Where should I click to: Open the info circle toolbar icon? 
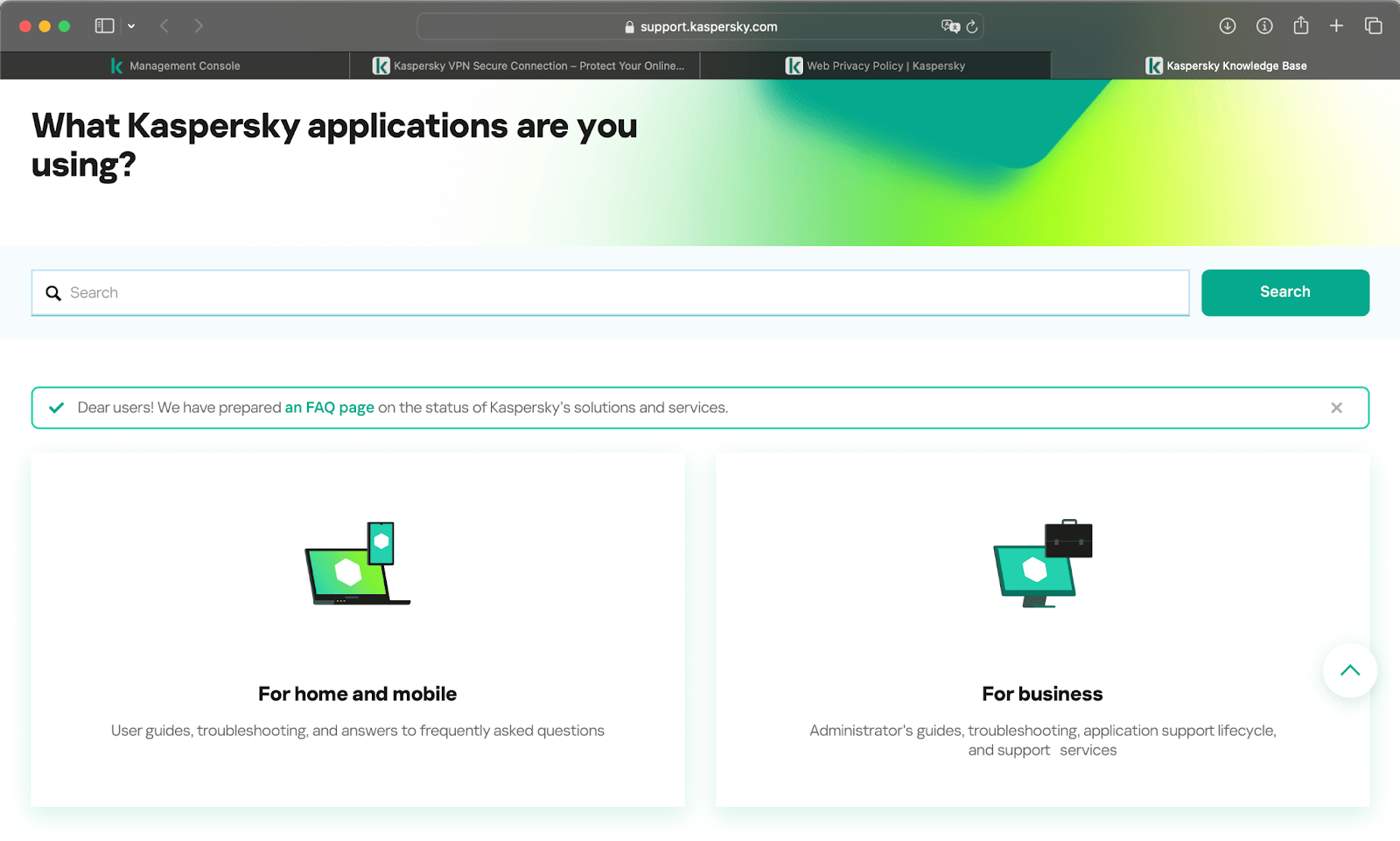coord(1264,26)
